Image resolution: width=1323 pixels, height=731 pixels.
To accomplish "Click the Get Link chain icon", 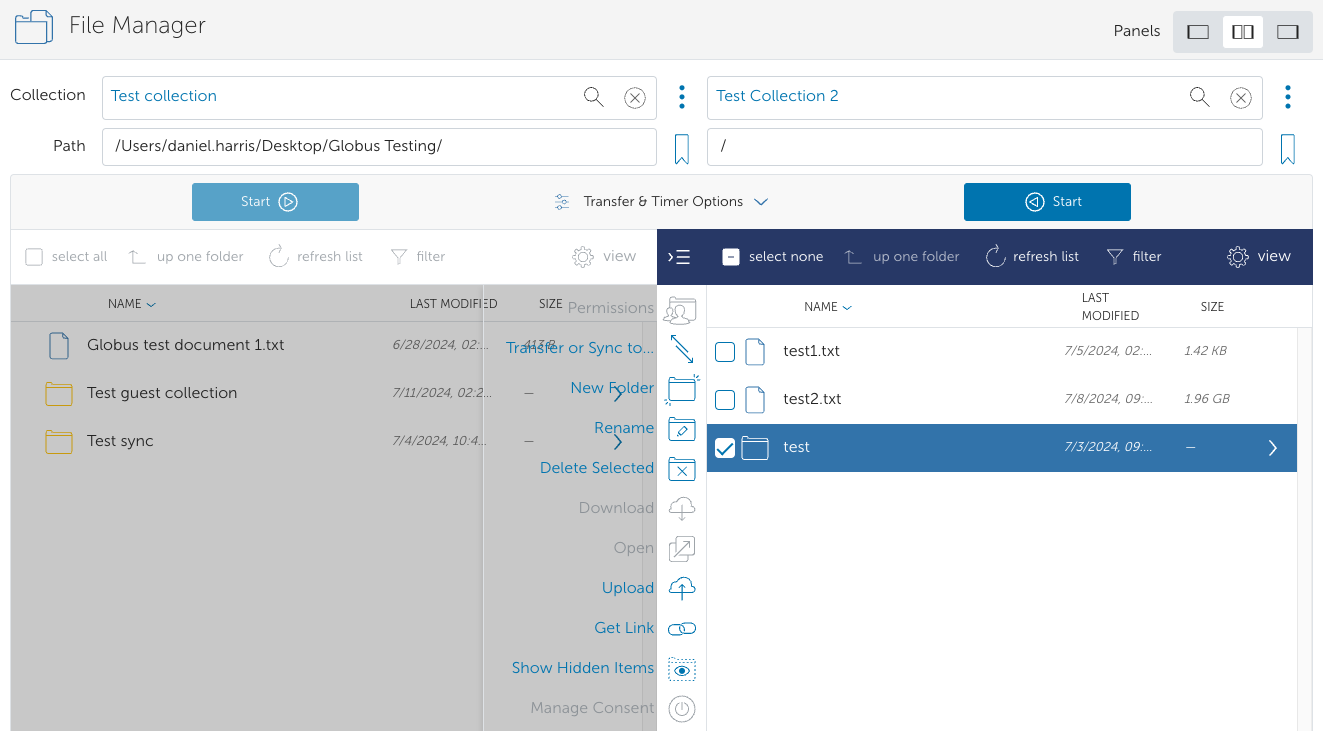I will click(x=682, y=629).
